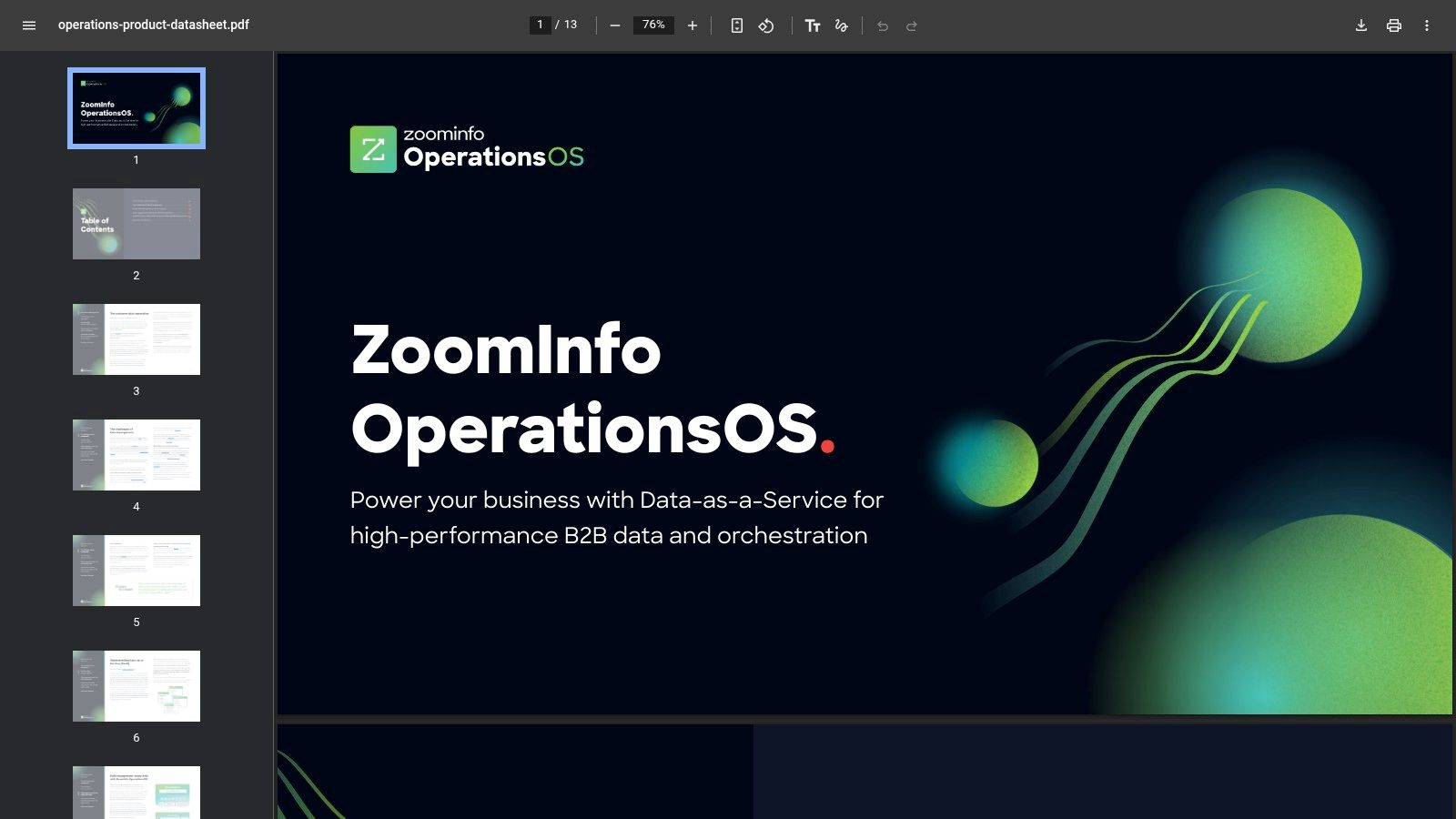Click the fit to page icon
The width and height of the screenshot is (1456, 819).
(x=737, y=25)
